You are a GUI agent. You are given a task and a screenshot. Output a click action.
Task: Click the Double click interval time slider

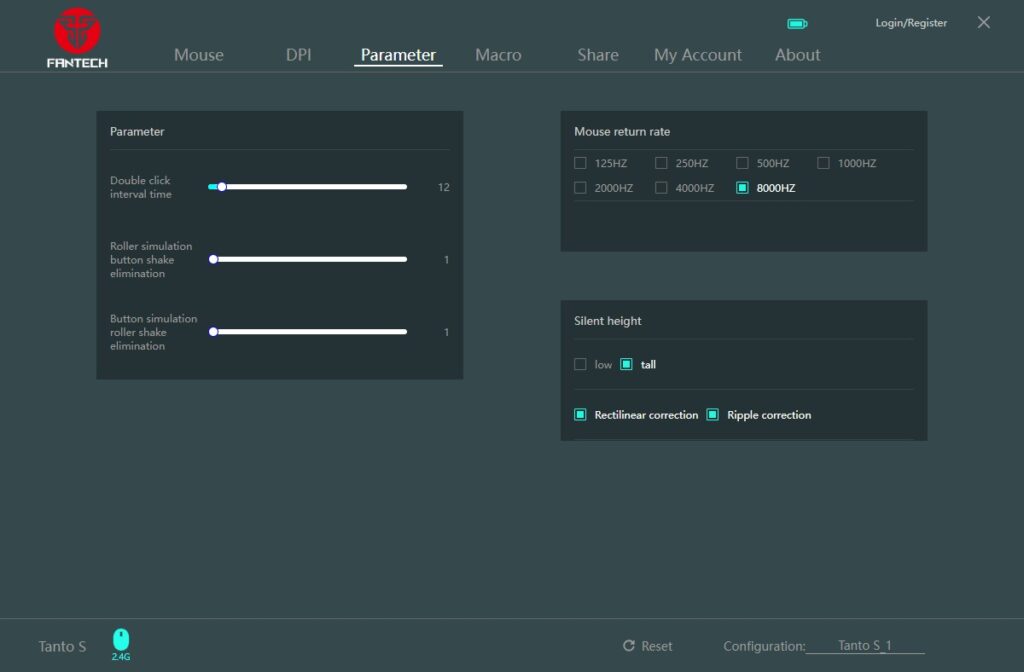point(308,187)
